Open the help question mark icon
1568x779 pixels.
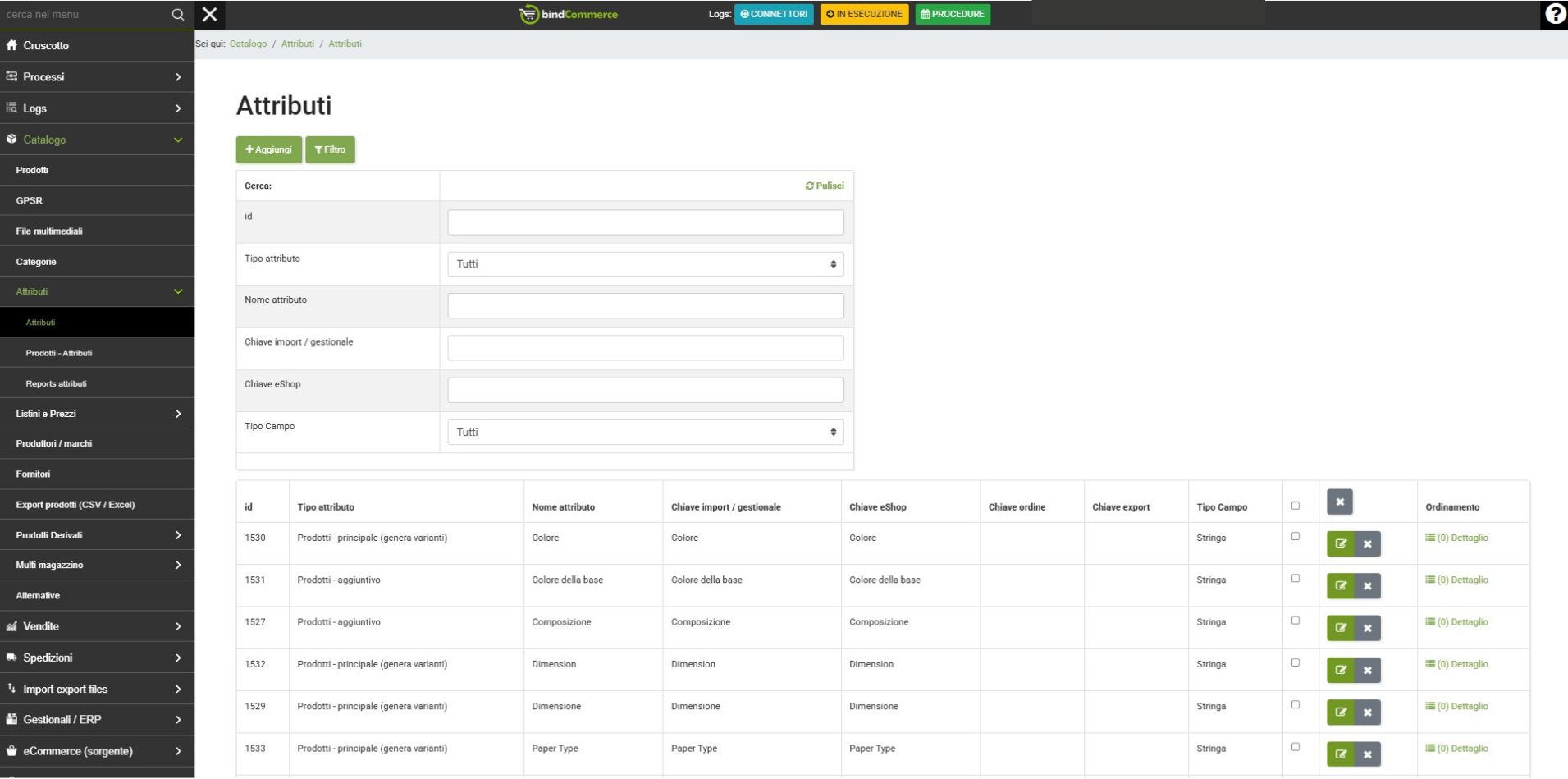coord(1554,15)
